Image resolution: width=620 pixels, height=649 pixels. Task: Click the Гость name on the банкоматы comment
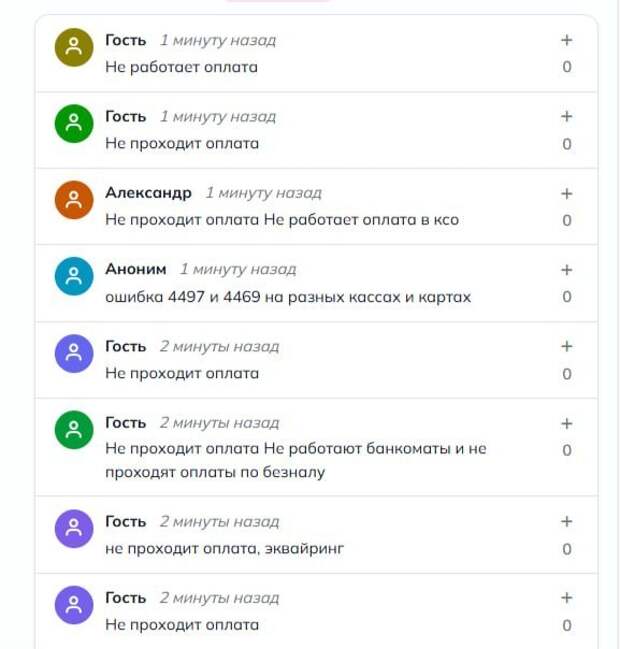pos(125,423)
